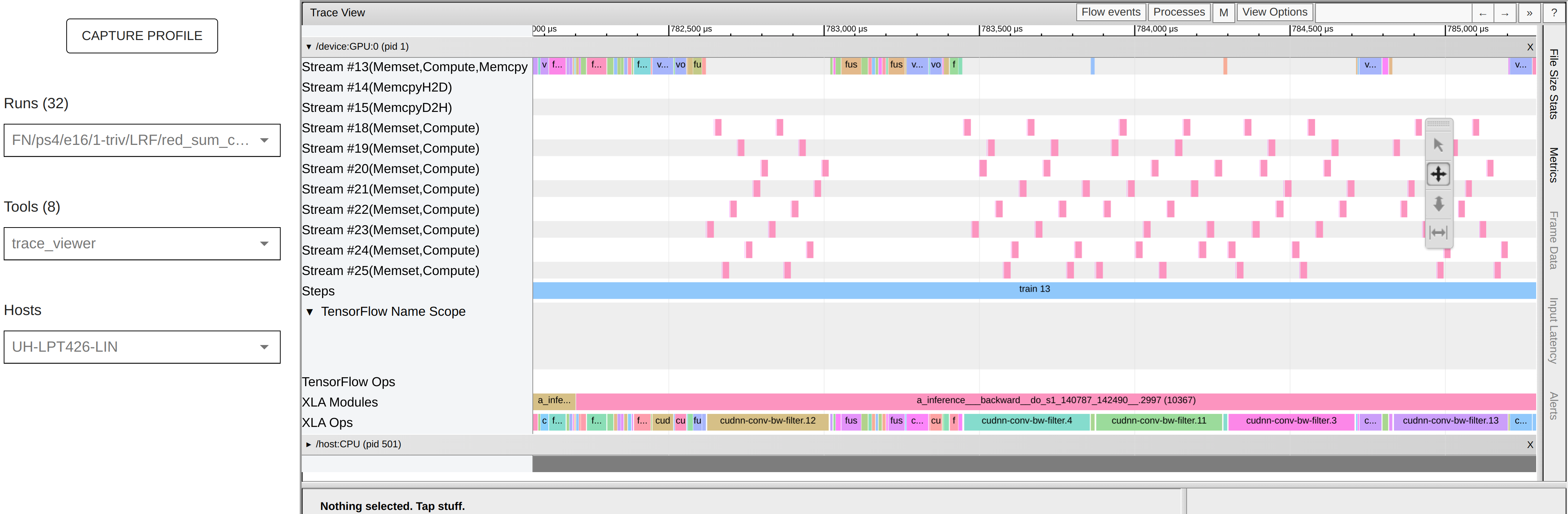Select cudnn-conv-bw-filter.11 XLA op
The width and height of the screenshot is (1568, 514).
(x=1159, y=421)
